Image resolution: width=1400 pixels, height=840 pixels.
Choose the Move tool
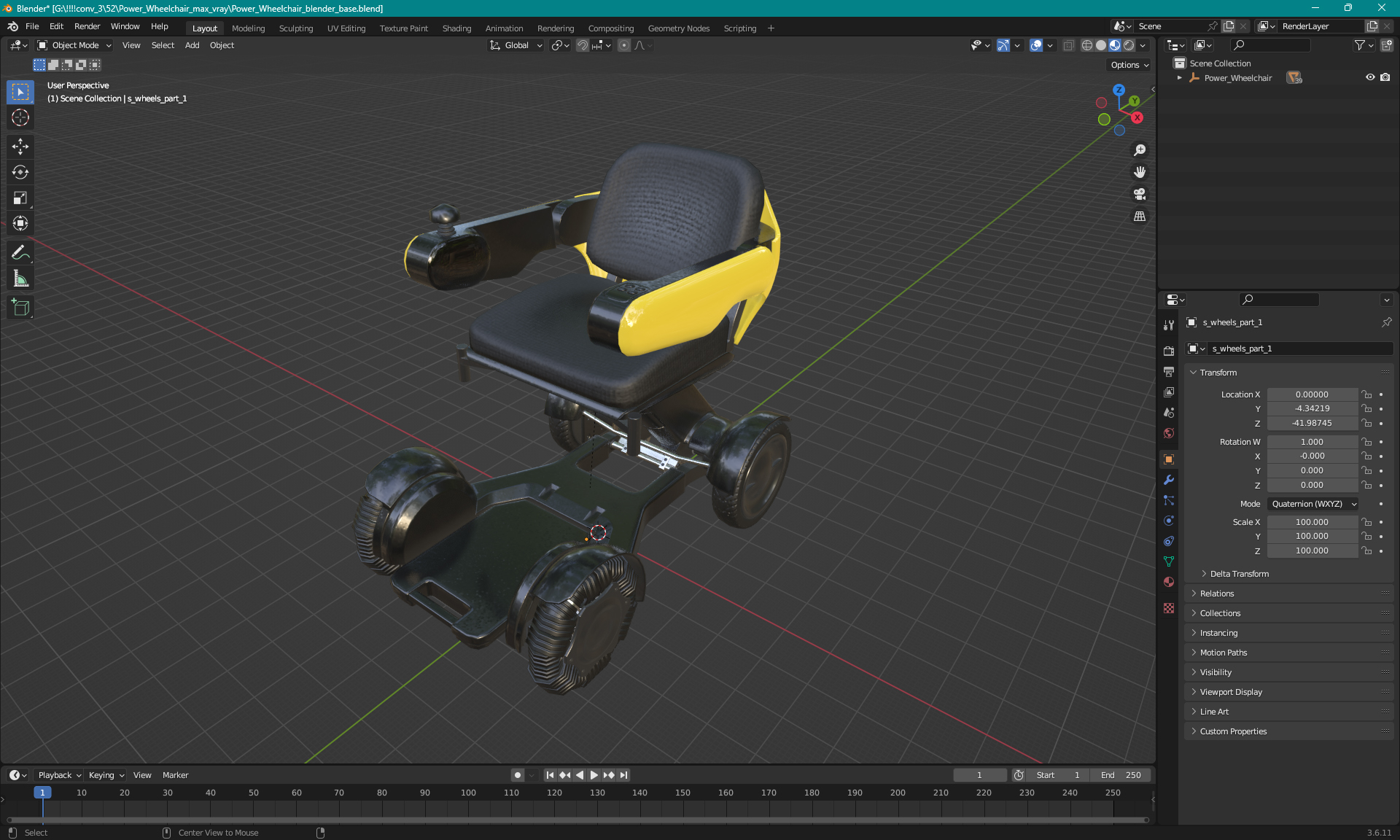click(20, 147)
